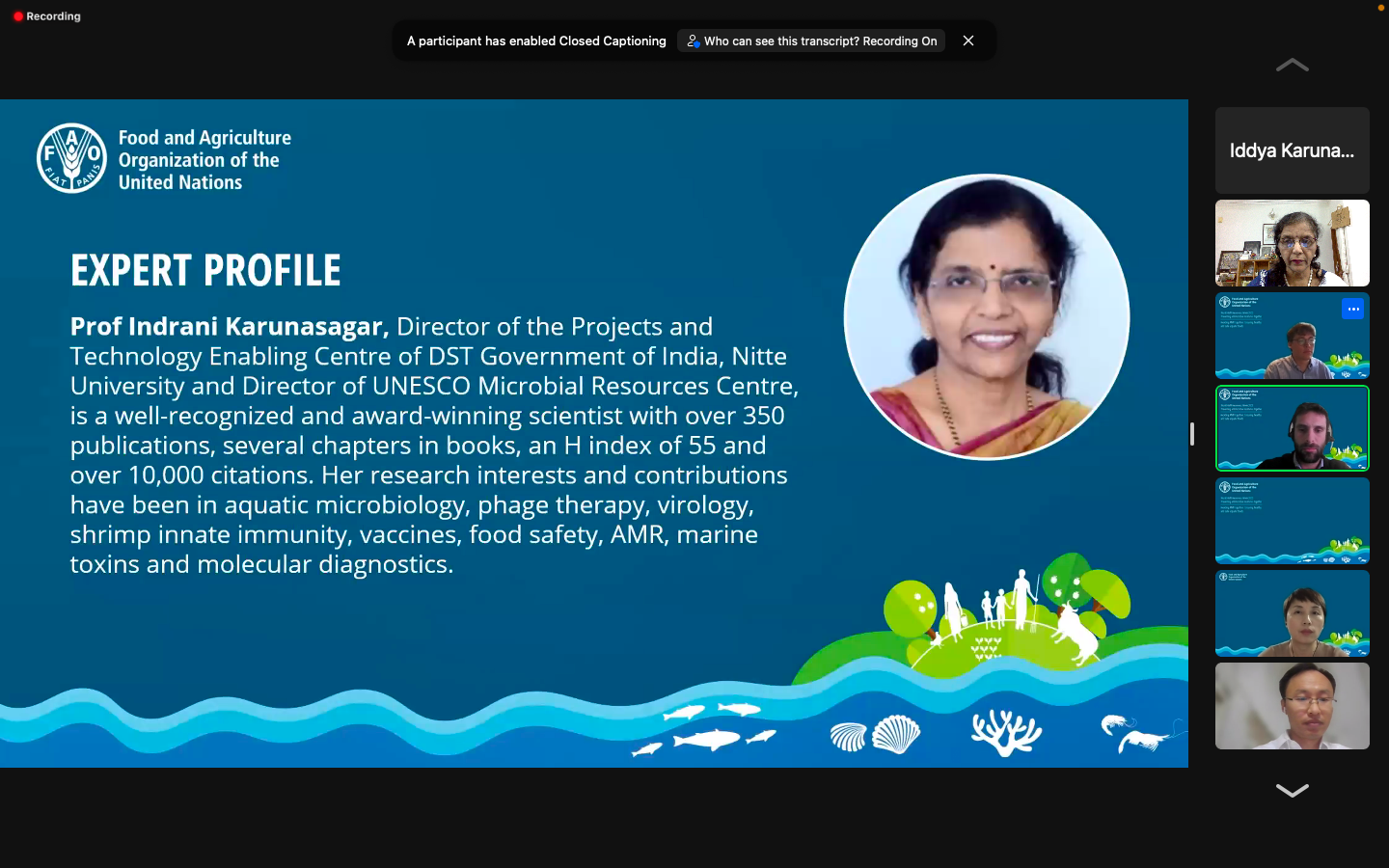
Task: Click the 'EXPERT PROFILE' heading
Action: 205,270
